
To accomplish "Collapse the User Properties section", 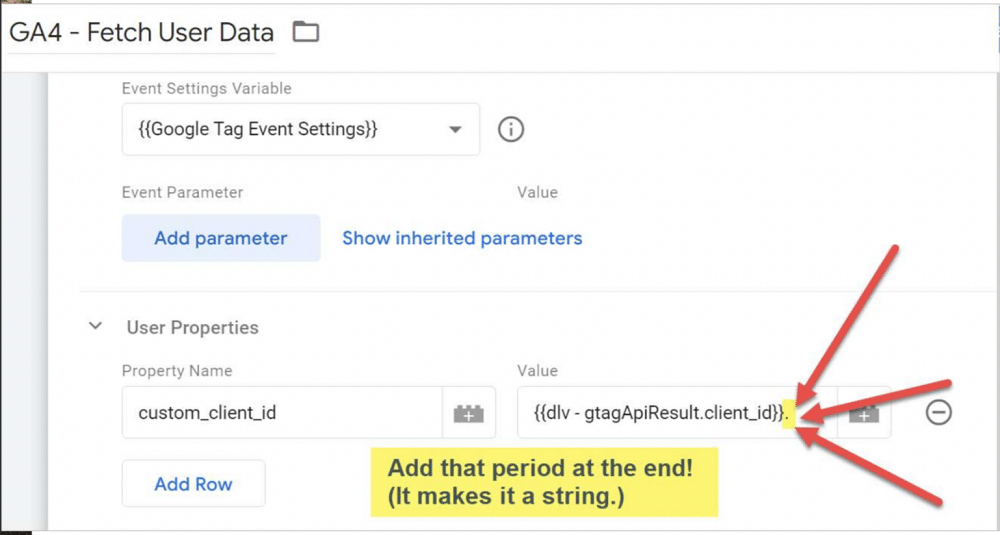I will point(96,326).
